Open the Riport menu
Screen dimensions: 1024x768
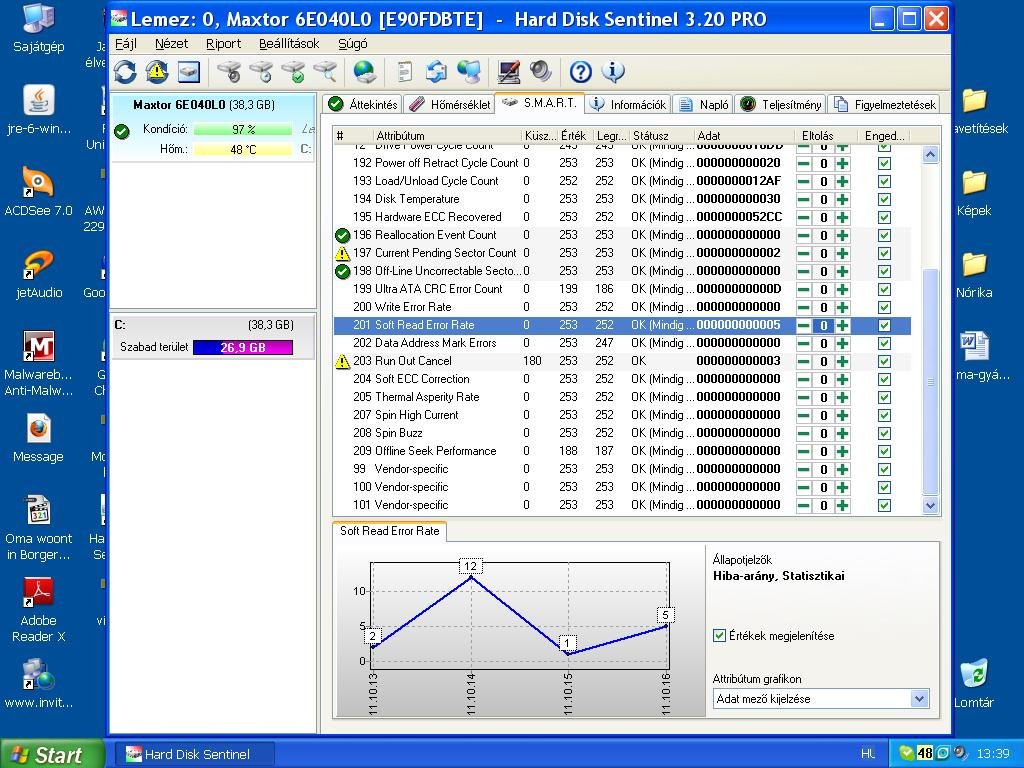[x=223, y=44]
